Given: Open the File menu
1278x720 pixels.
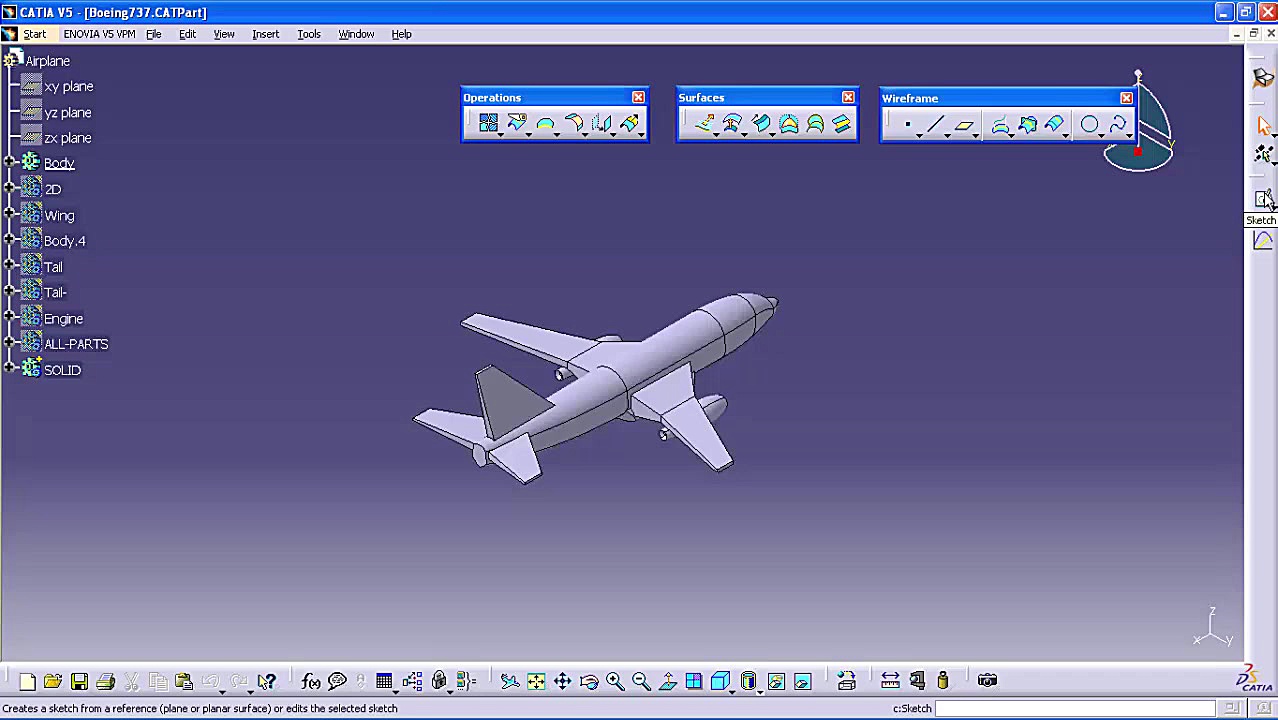Looking at the screenshot, I should (153, 34).
